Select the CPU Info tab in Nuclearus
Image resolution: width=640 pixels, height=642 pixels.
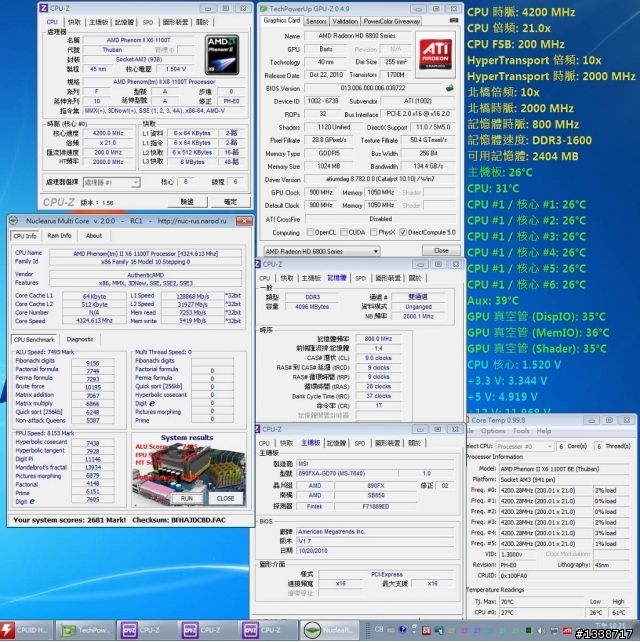(25, 236)
